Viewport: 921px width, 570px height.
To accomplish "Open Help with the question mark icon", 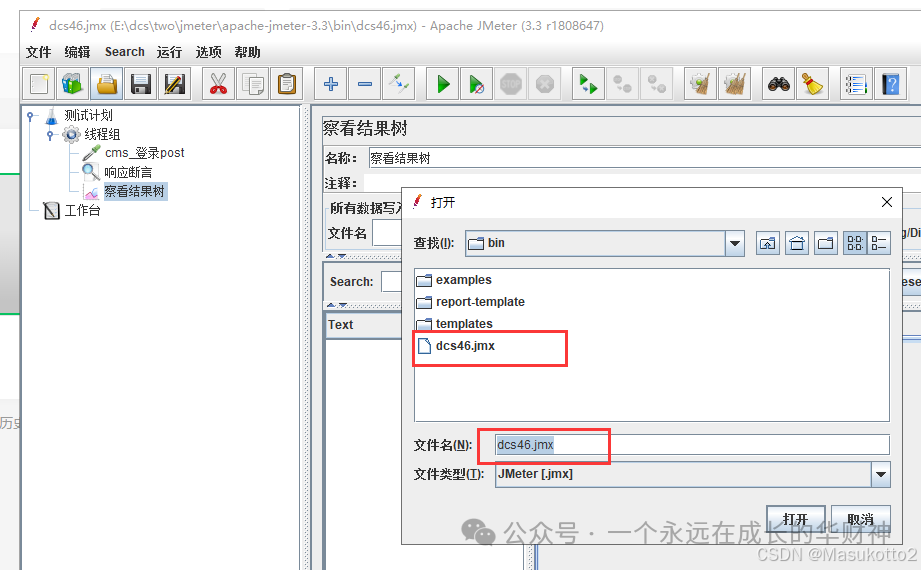I will click(890, 84).
